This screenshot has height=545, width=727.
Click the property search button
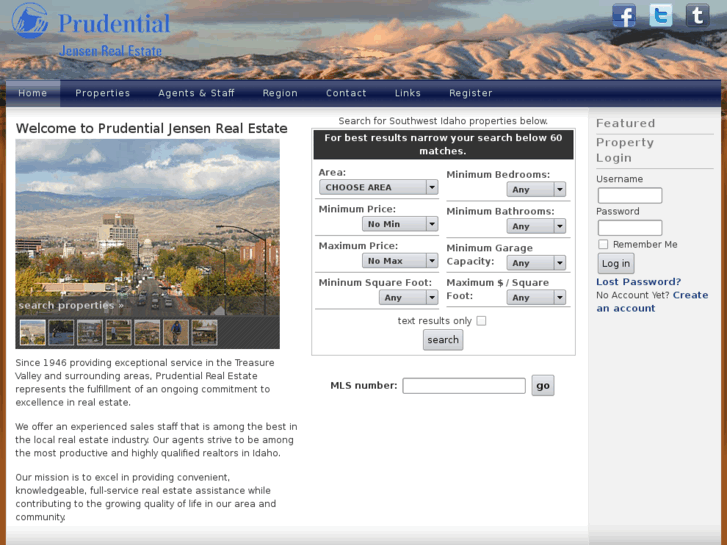[443, 340]
